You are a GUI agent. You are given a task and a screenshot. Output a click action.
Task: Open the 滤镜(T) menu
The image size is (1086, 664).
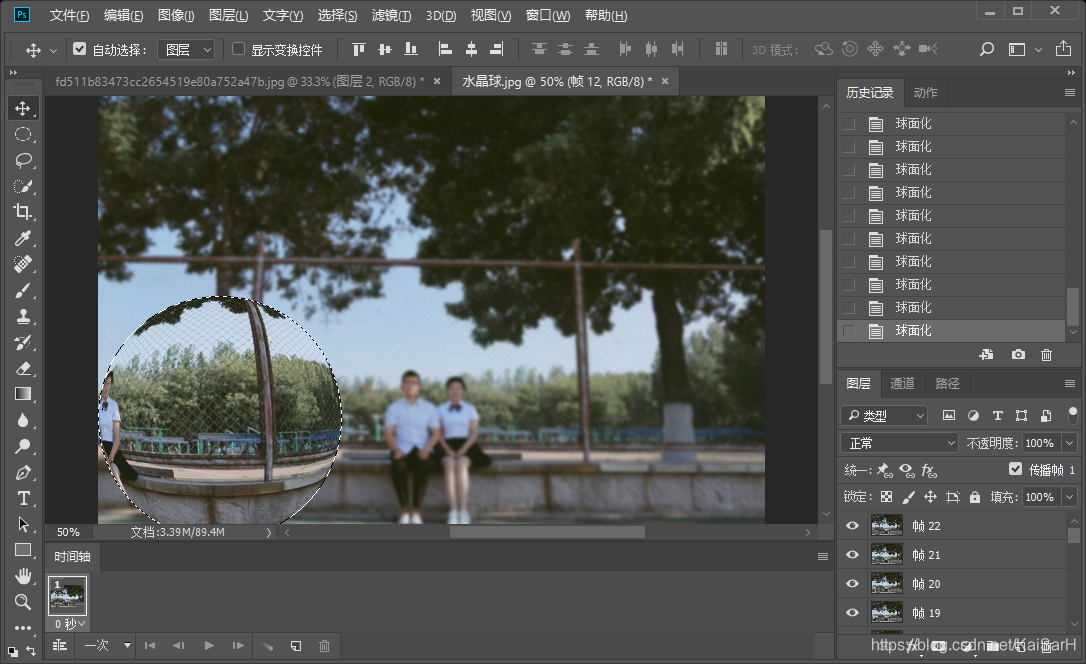pyautogui.click(x=391, y=15)
